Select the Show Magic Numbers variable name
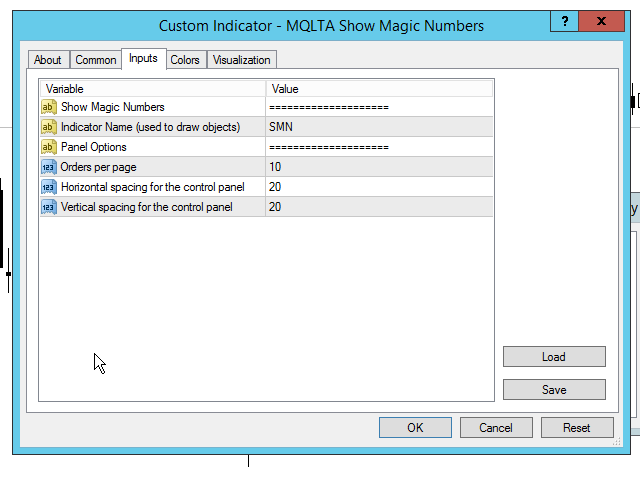This screenshot has height=480, width=640. tap(113, 107)
